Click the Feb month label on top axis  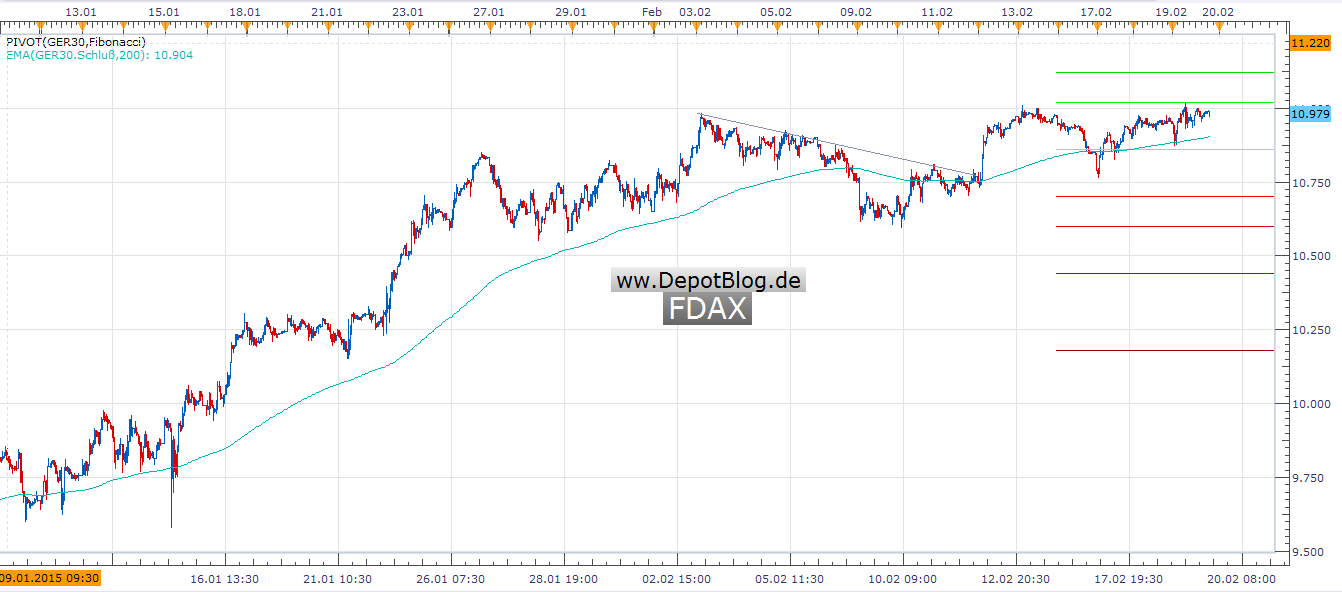pos(652,11)
